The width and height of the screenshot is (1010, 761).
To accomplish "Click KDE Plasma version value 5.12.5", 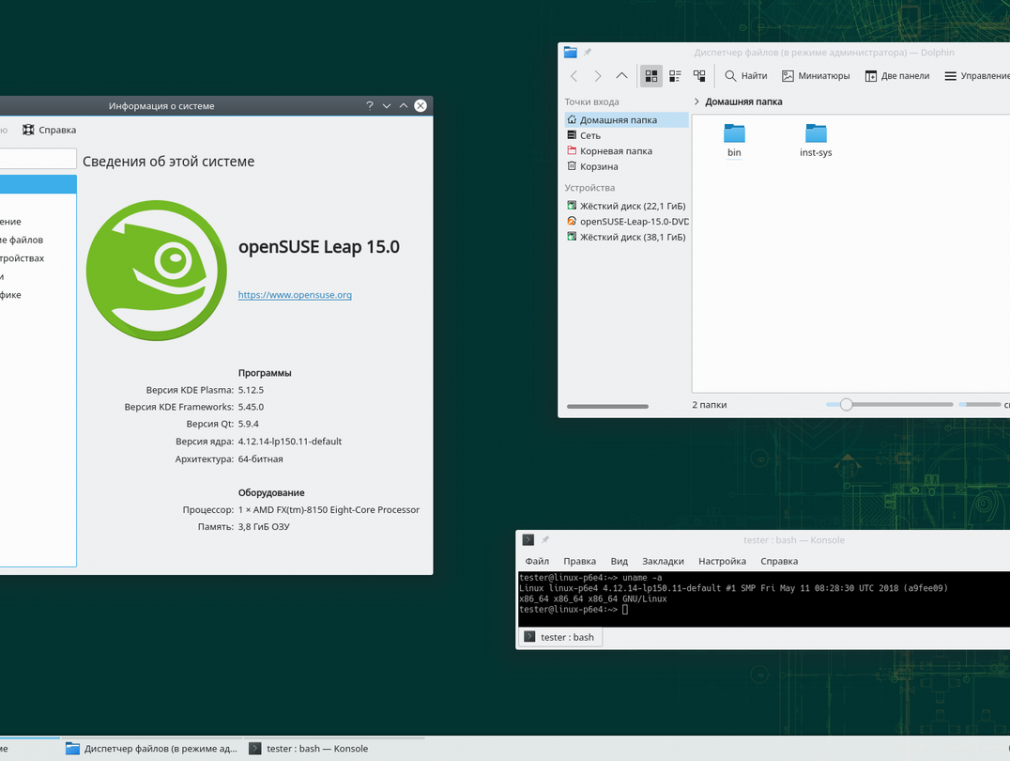I will 251,390.
